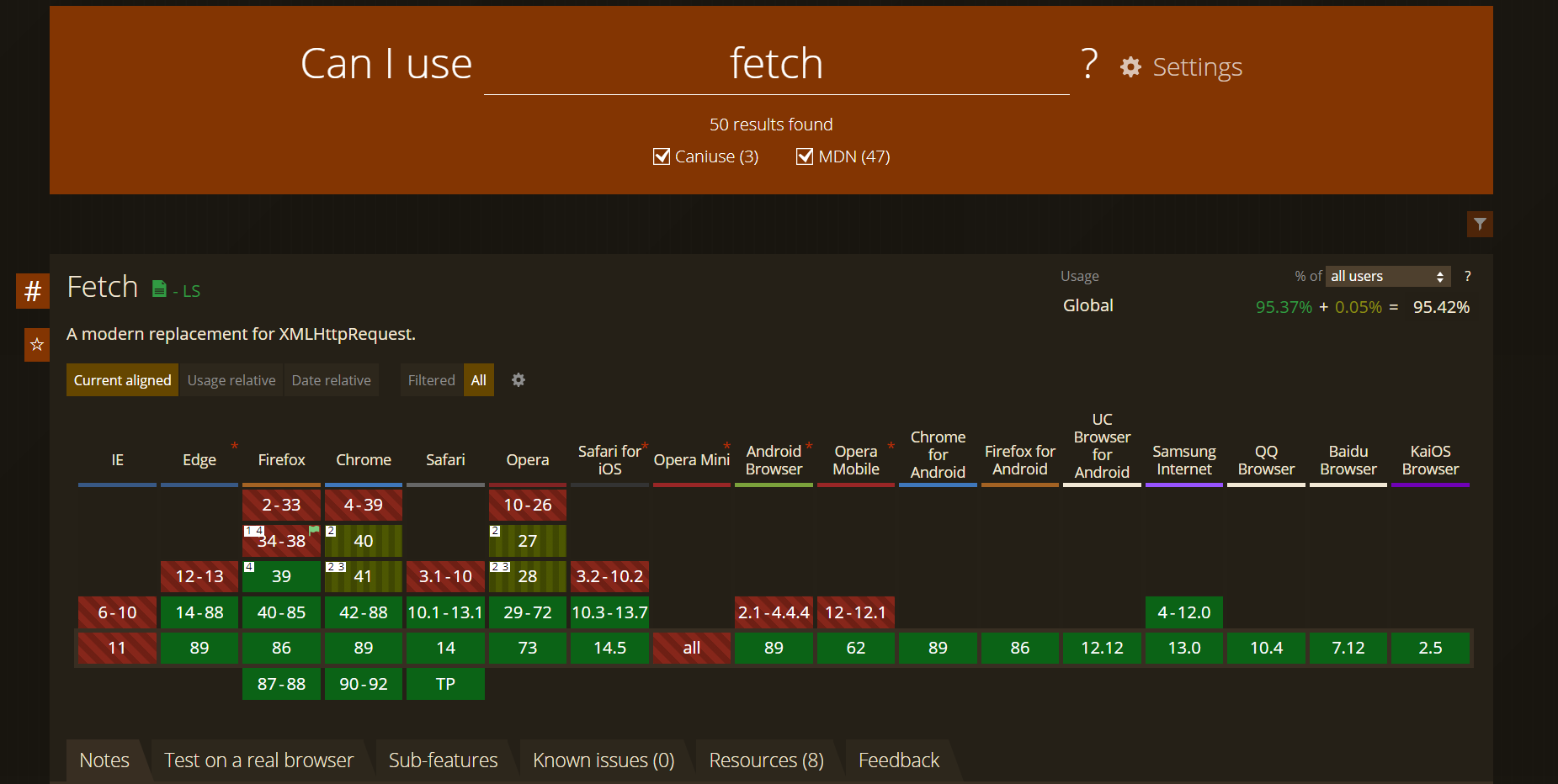Click the IE browser column header
This screenshot has width=1558, height=784.
117,460
